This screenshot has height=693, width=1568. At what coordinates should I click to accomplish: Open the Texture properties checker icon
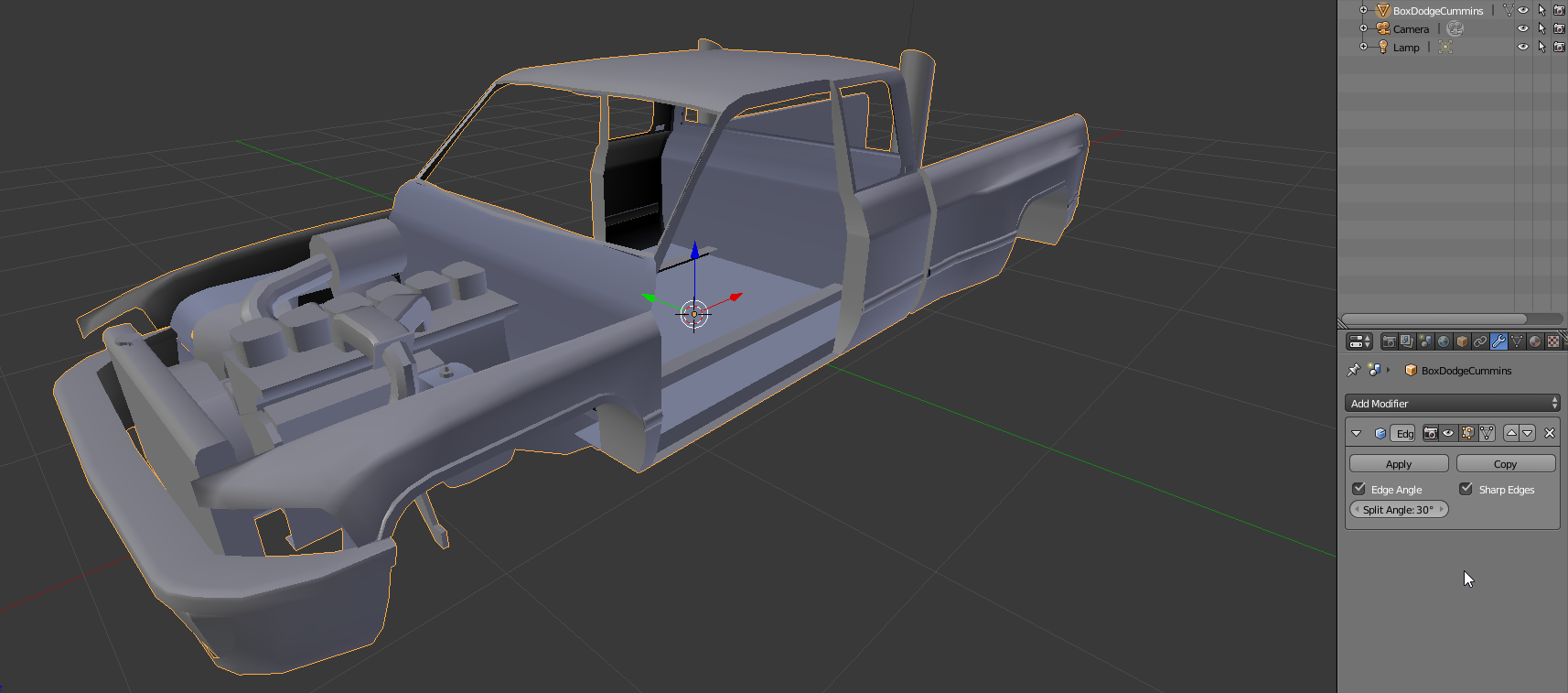tap(1553, 341)
